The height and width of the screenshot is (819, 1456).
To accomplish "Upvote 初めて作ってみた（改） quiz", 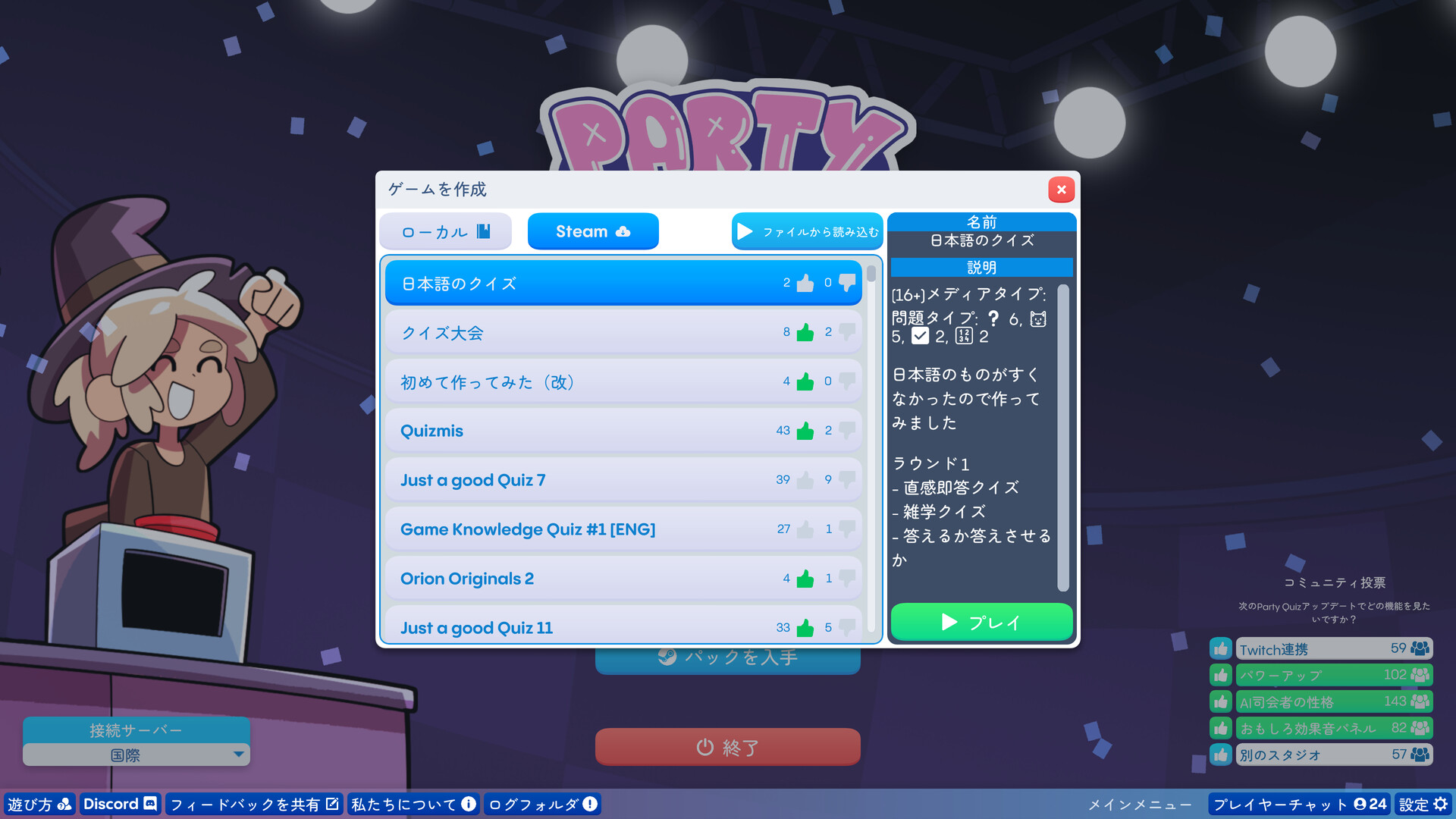I will click(805, 381).
